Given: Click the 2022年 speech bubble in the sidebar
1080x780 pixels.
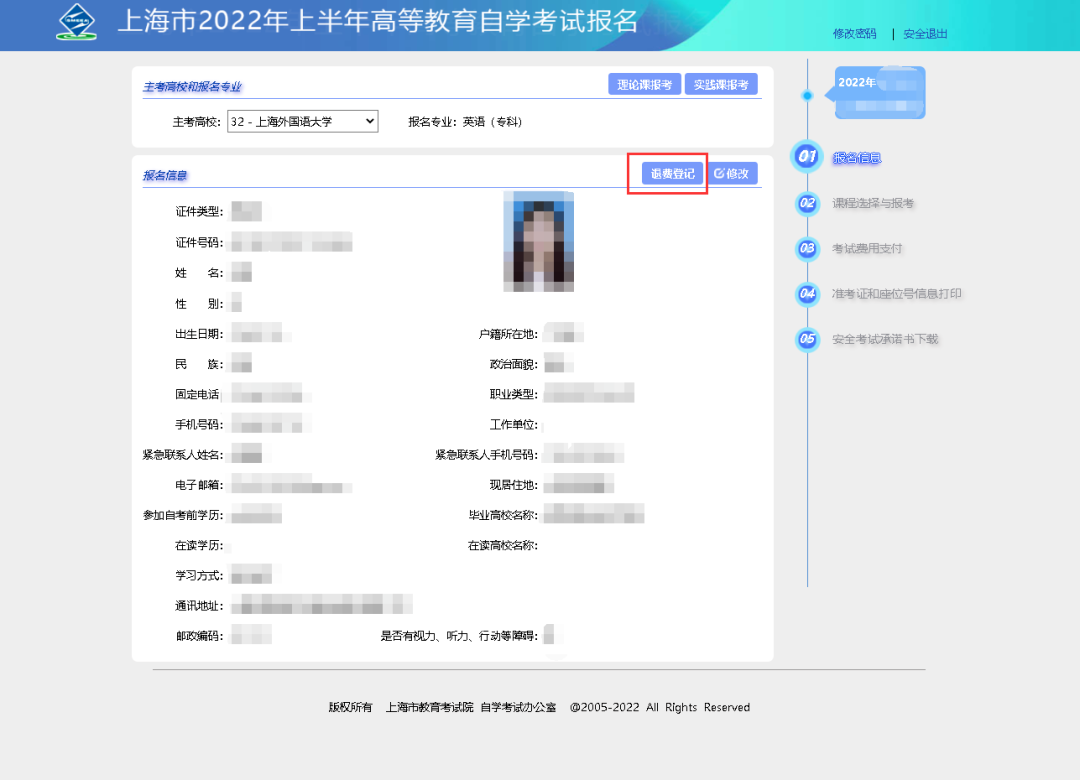Looking at the screenshot, I should [x=879, y=92].
